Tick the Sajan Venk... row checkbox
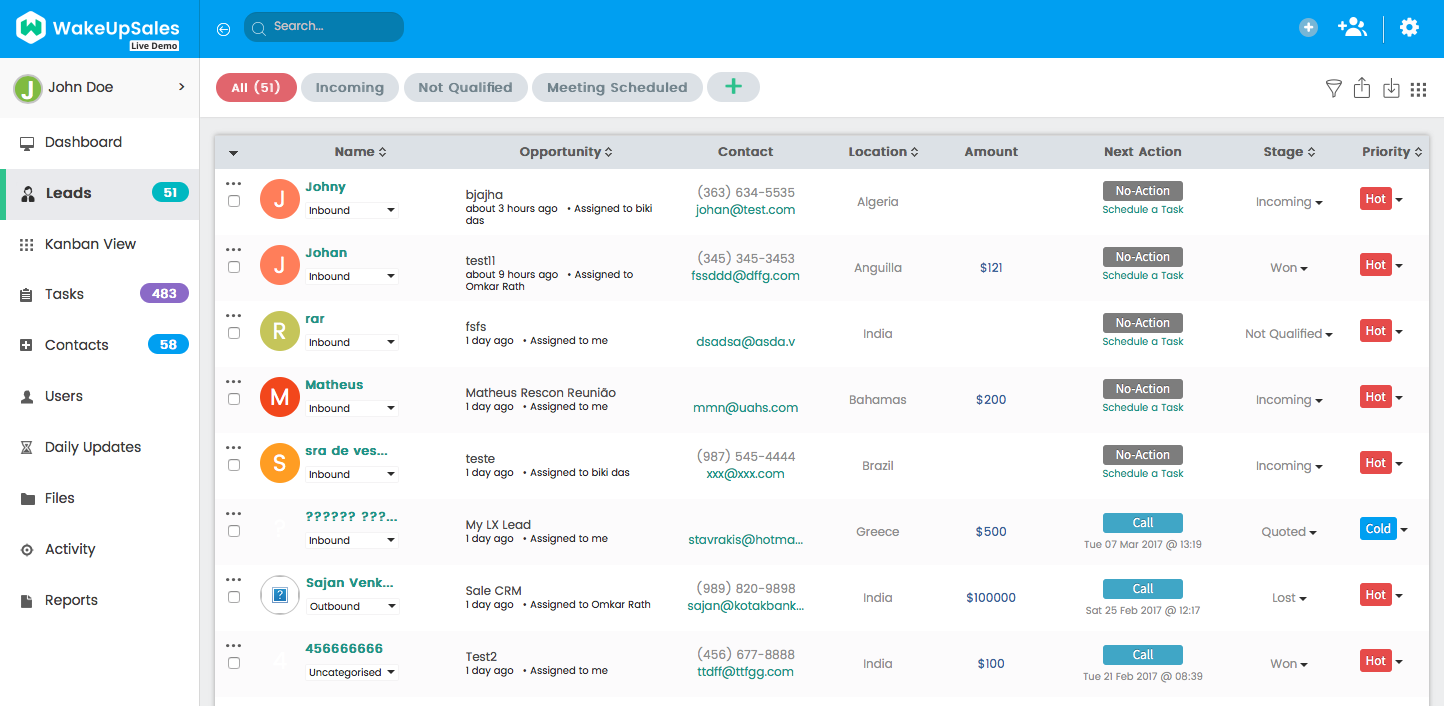This screenshot has height=706, width=1444. [x=234, y=597]
